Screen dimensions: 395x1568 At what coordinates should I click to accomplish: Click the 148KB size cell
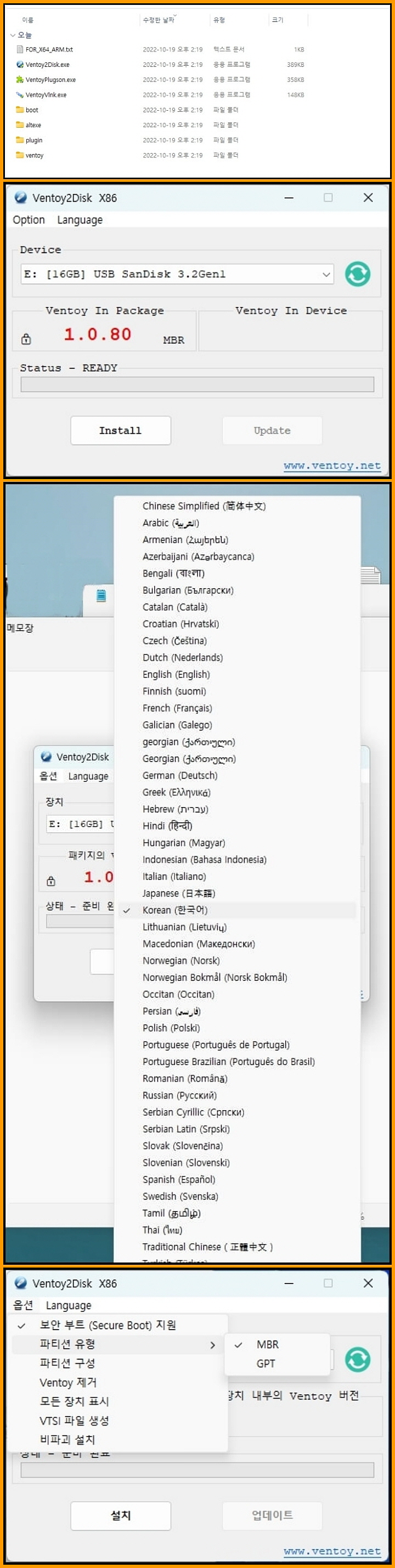pyautogui.click(x=295, y=95)
